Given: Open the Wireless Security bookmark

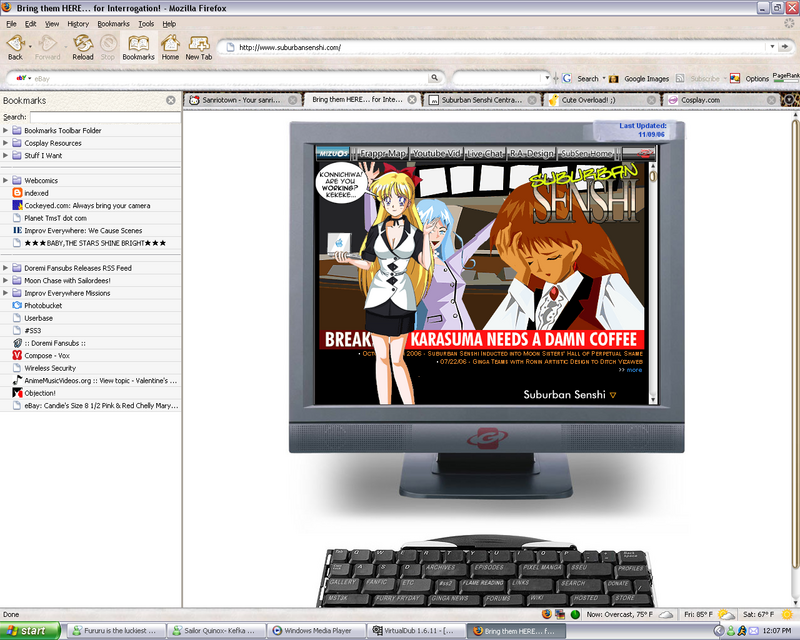Looking at the screenshot, I should click(x=50, y=368).
